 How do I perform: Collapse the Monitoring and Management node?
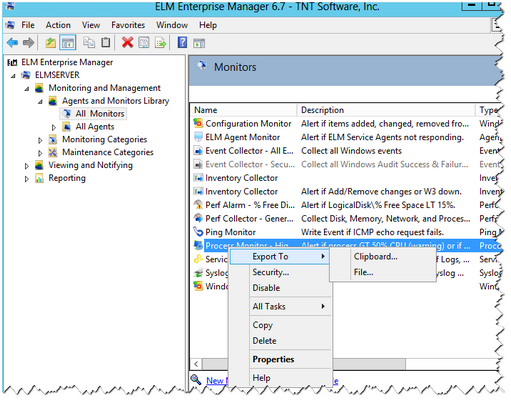point(27,89)
